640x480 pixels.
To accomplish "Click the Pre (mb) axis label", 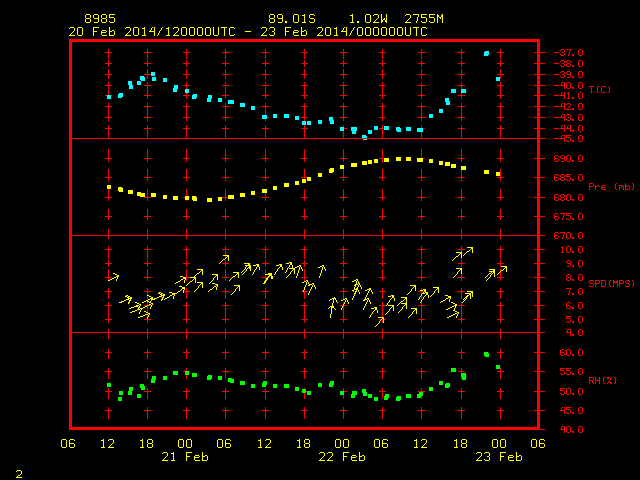I will (x=611, y=187).
